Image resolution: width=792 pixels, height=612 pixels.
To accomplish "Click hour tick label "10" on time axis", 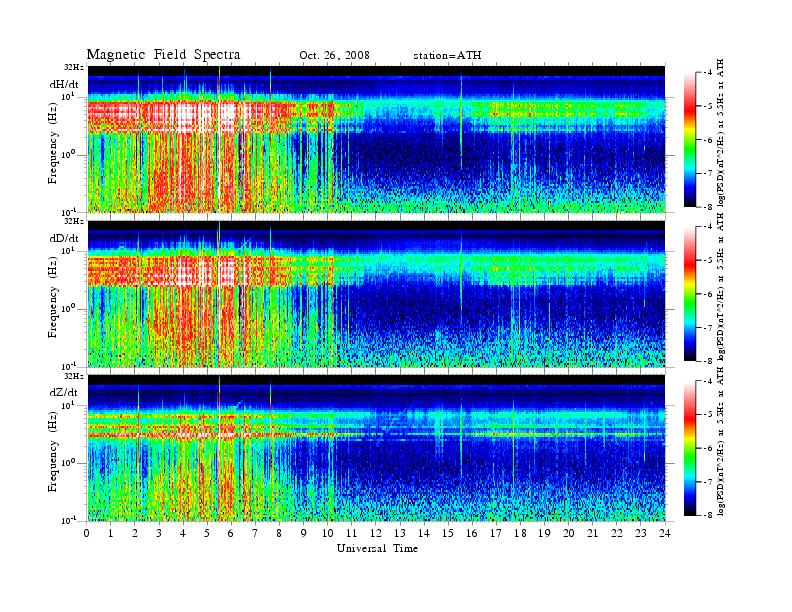I will click(327, 534).
